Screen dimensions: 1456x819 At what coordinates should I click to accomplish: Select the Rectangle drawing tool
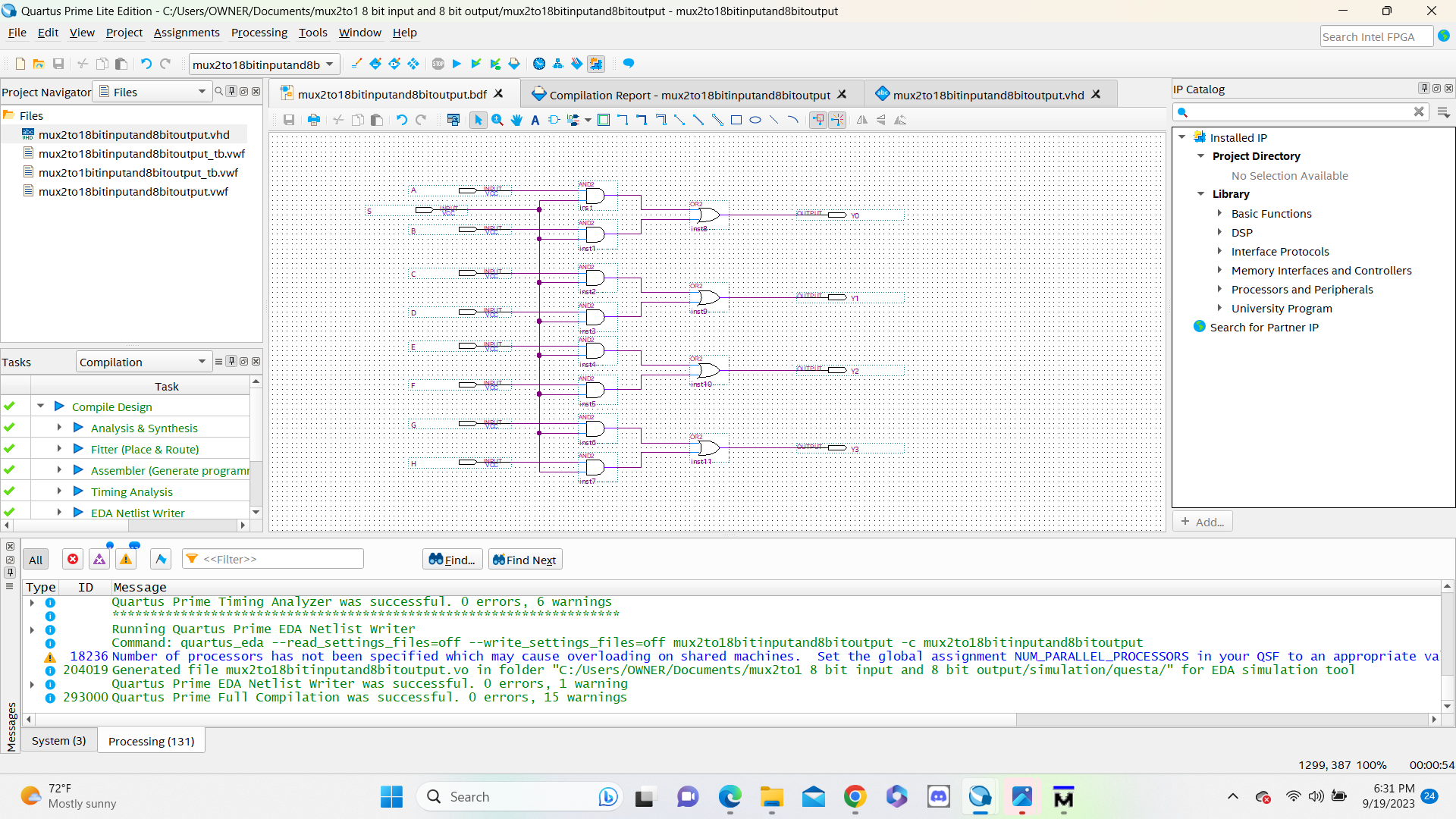click(x=736, y=120)
